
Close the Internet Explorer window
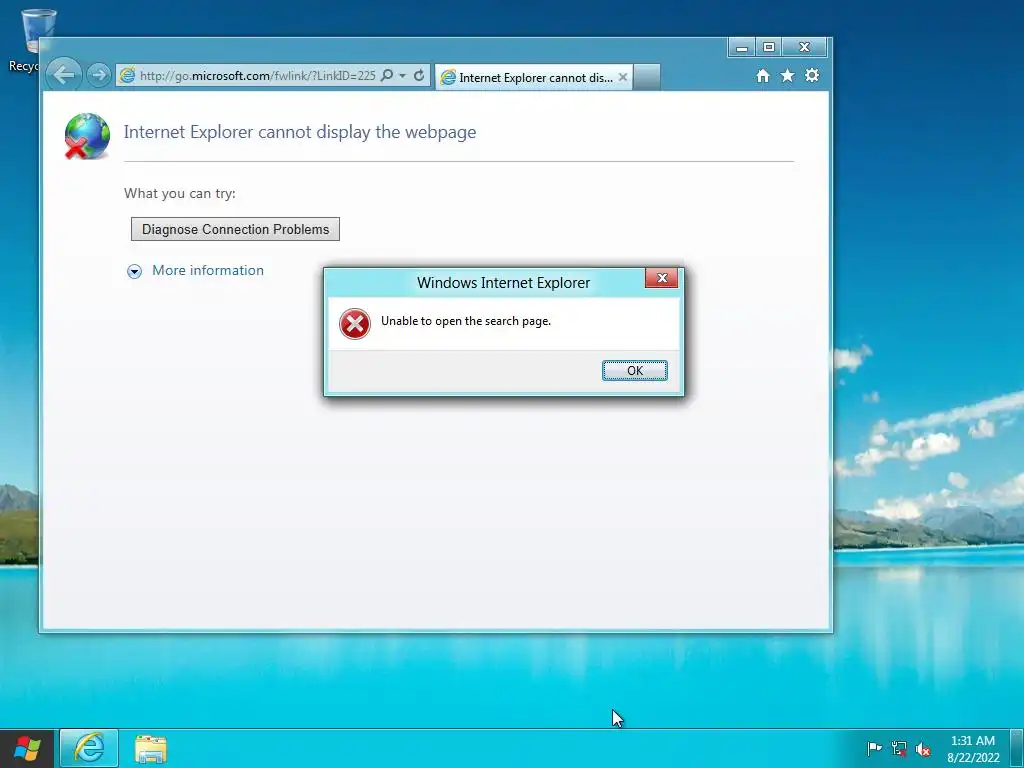pyautogui.click(x=805, y=47)
